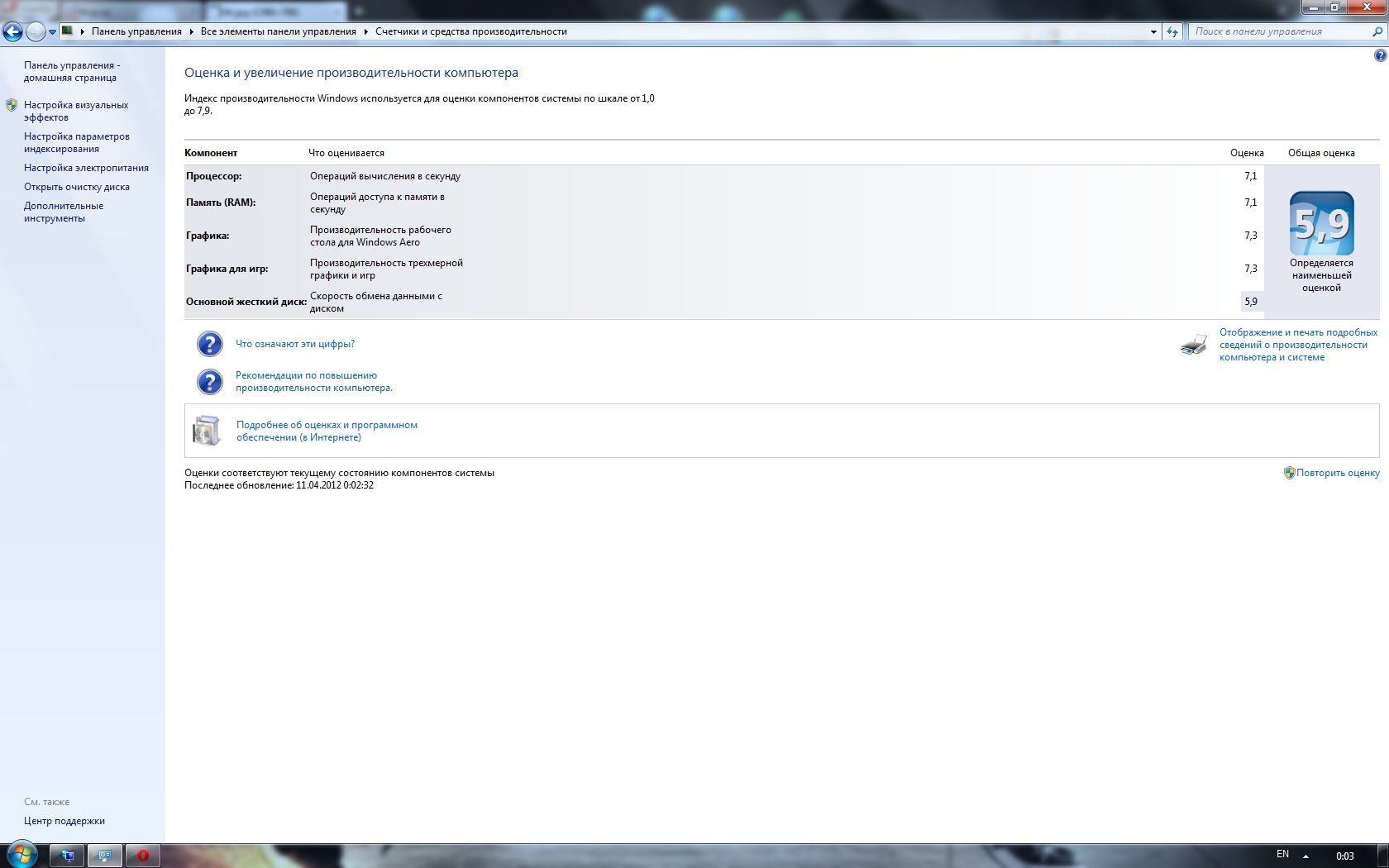This screenshot has height=868, width=1389.
Task: Click the greyed Forward arrow button
Action: pos(36,31)
